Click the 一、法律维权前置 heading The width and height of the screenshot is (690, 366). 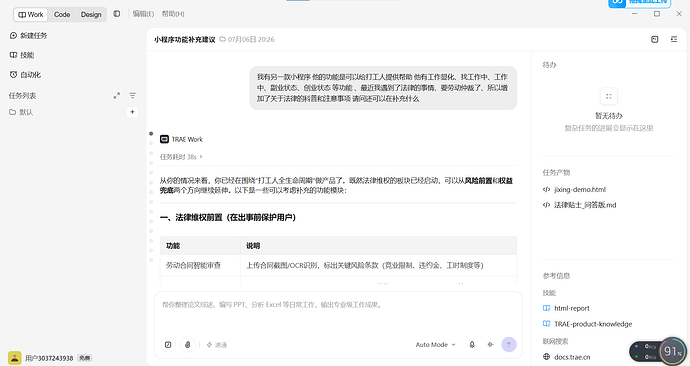click(x=228, y=218)
